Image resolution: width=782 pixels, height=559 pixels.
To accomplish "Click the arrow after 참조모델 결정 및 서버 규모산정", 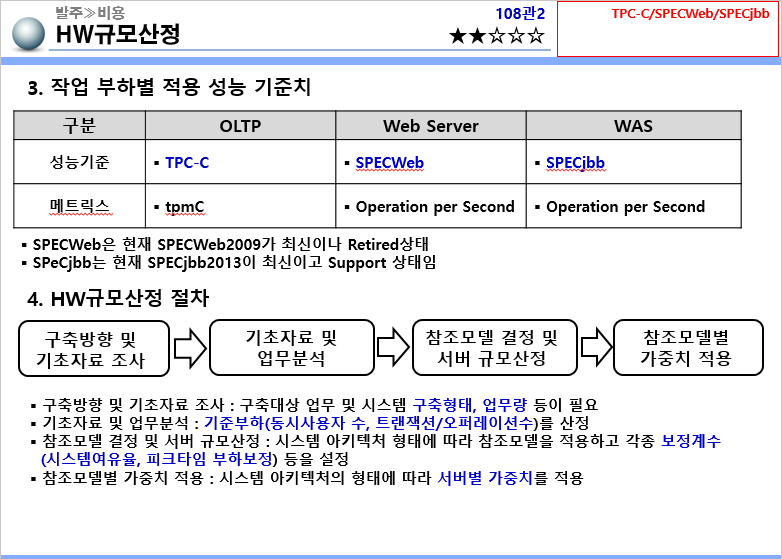I will click(x=596, y=347).
